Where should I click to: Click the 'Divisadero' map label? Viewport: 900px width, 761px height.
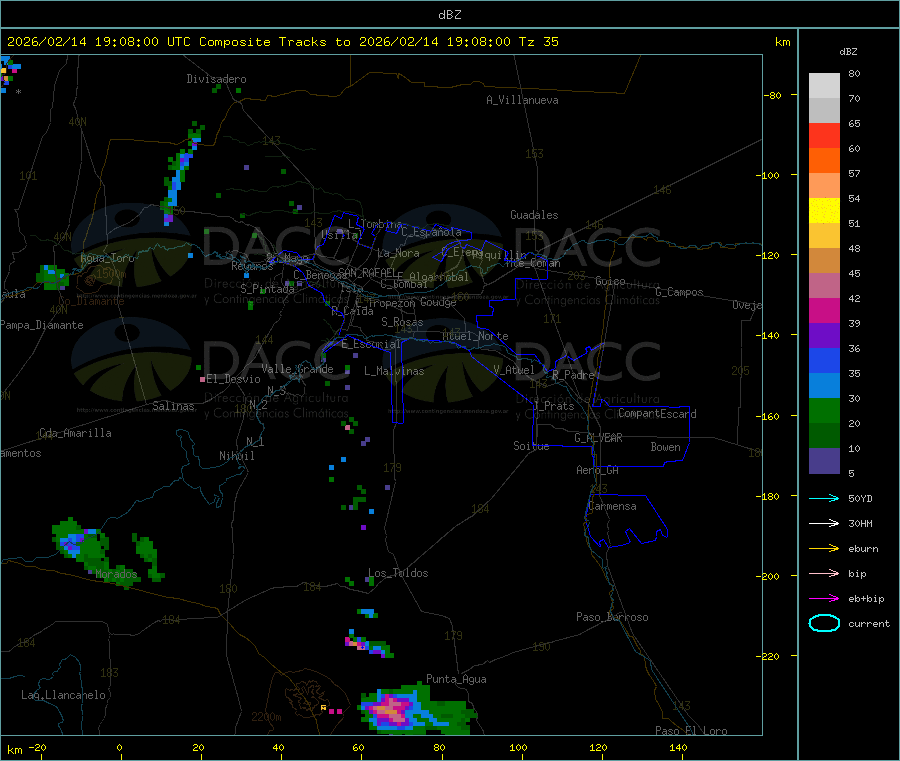click(x=216, y=79)
